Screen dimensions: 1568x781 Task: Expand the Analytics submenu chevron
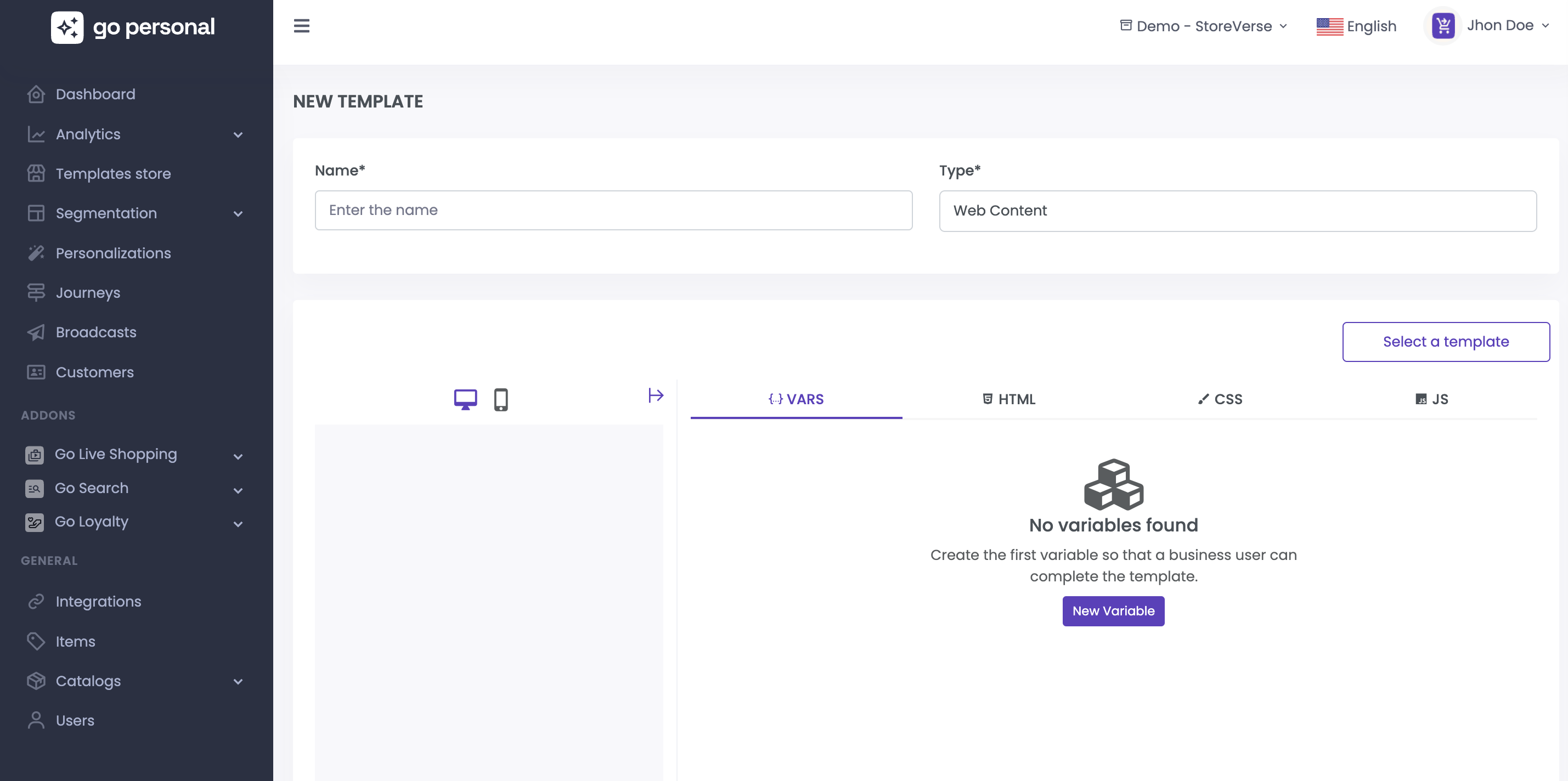coord(238,134)
